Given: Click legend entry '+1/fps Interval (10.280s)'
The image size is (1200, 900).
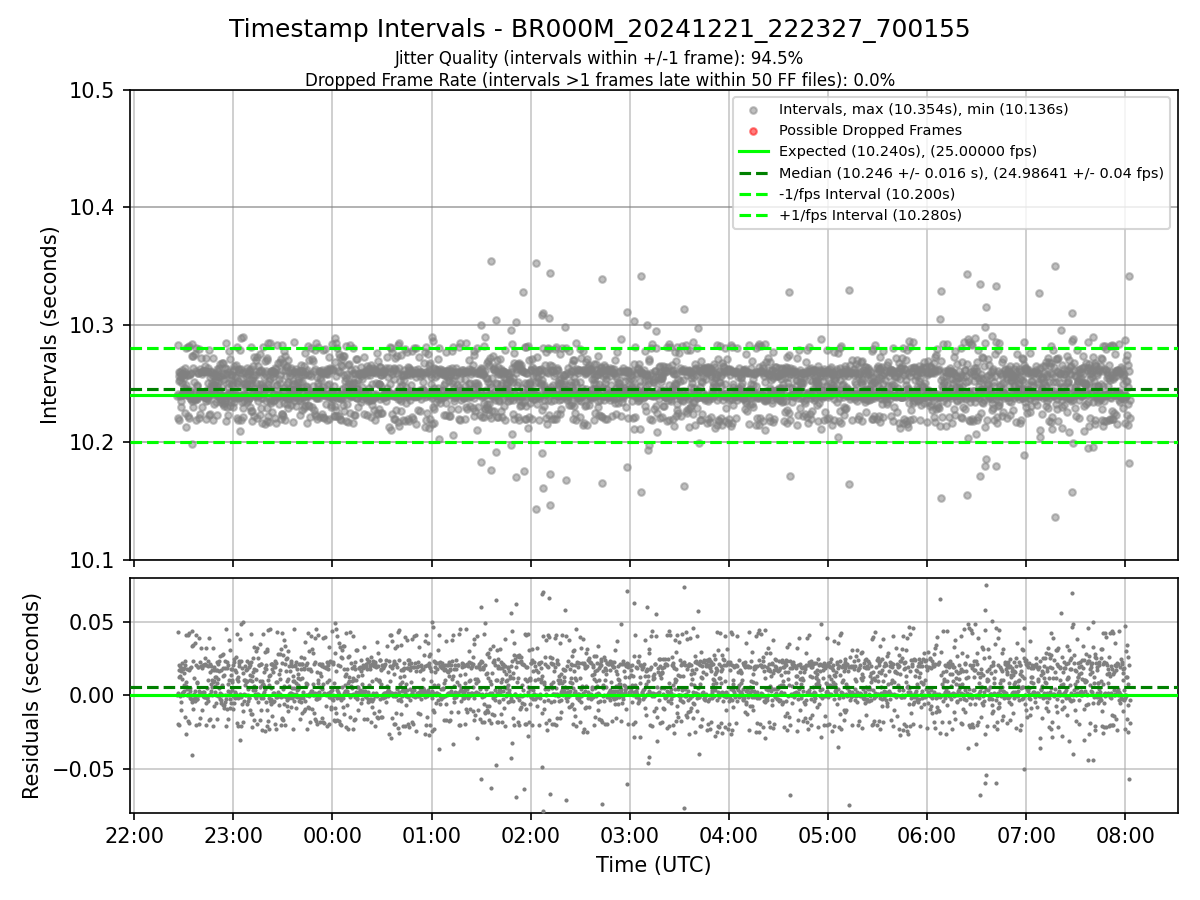Looking at the screenshot, I should [870, 214].
